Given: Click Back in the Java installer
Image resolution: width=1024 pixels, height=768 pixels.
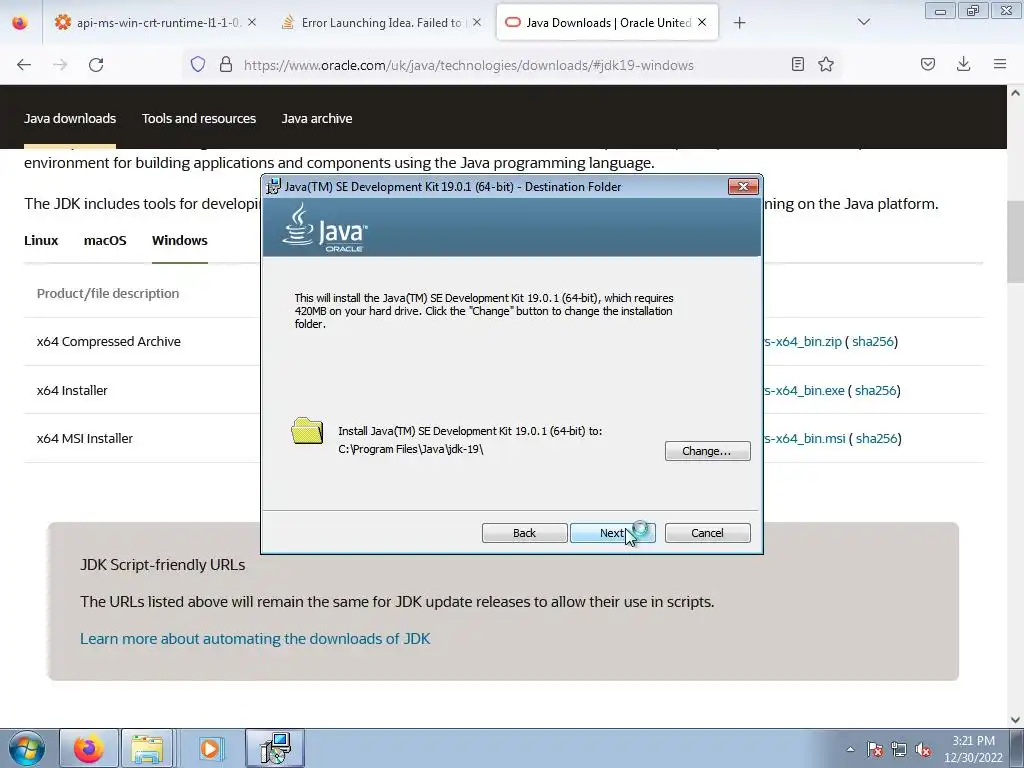Looking at the screenshot, I should point(524,533).
